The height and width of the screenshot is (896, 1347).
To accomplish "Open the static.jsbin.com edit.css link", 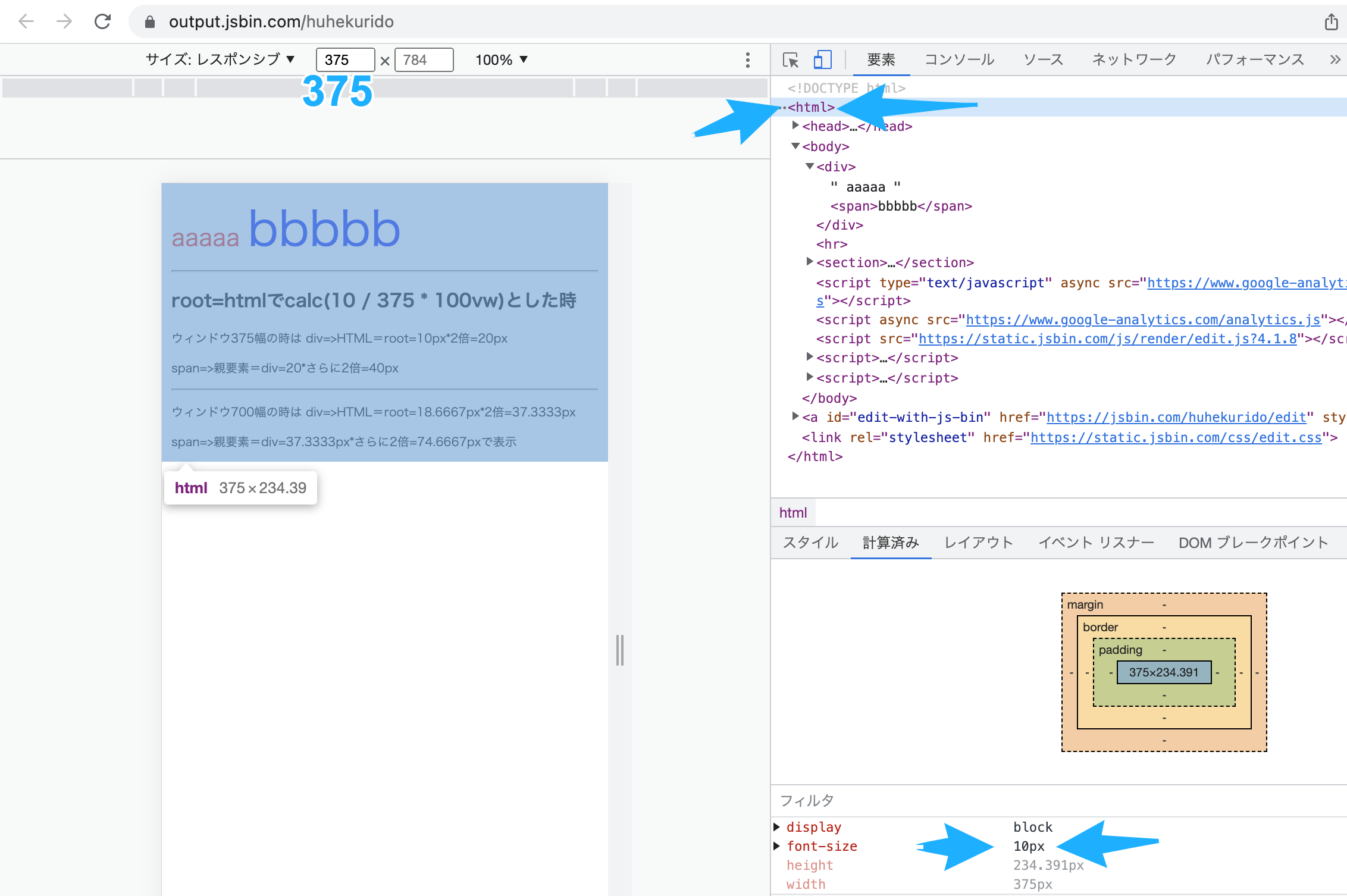I will click(x=1176, y=437).
